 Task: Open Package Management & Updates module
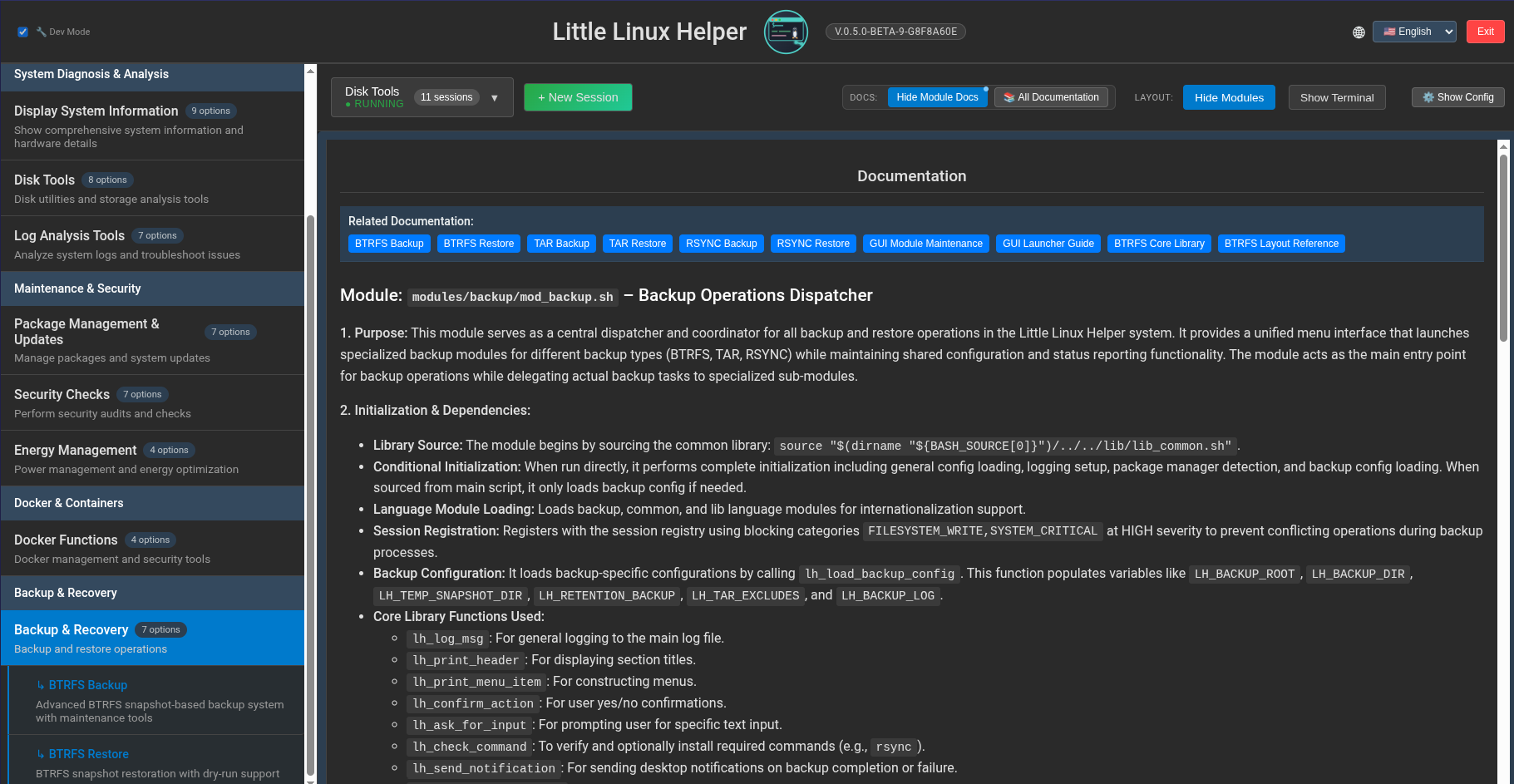coord(152,340)
